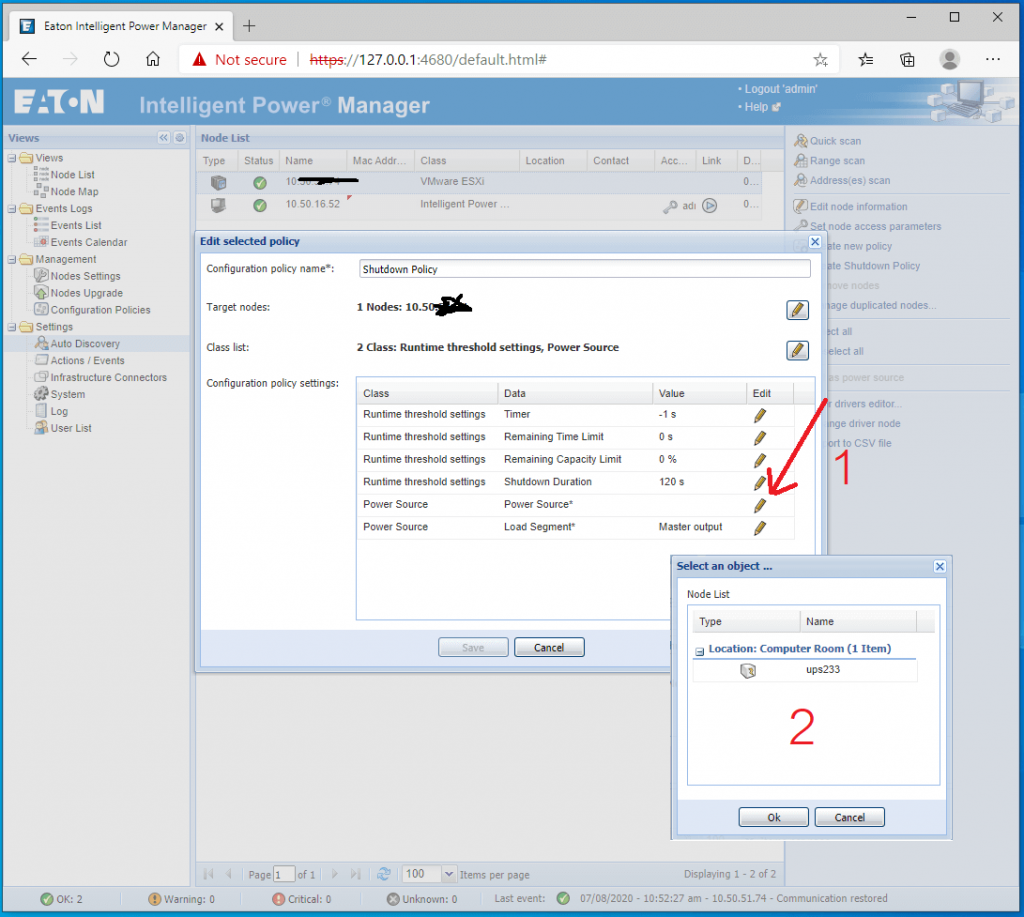Screen dimensions: 1024x917
Task: Edit the Load Segment pencil icon
Action: coord(760,528)
